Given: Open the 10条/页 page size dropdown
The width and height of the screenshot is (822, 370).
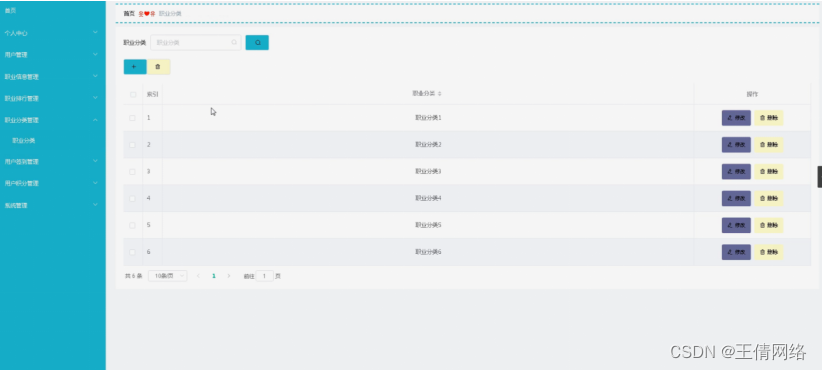Looking at the screenshot, I should 168,276.
